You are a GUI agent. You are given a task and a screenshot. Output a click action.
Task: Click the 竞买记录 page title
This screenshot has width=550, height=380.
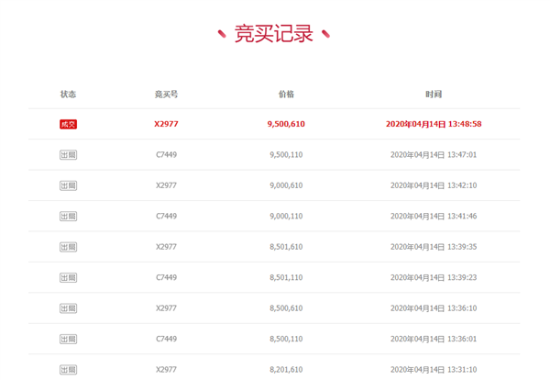click(x=274, y=34)
